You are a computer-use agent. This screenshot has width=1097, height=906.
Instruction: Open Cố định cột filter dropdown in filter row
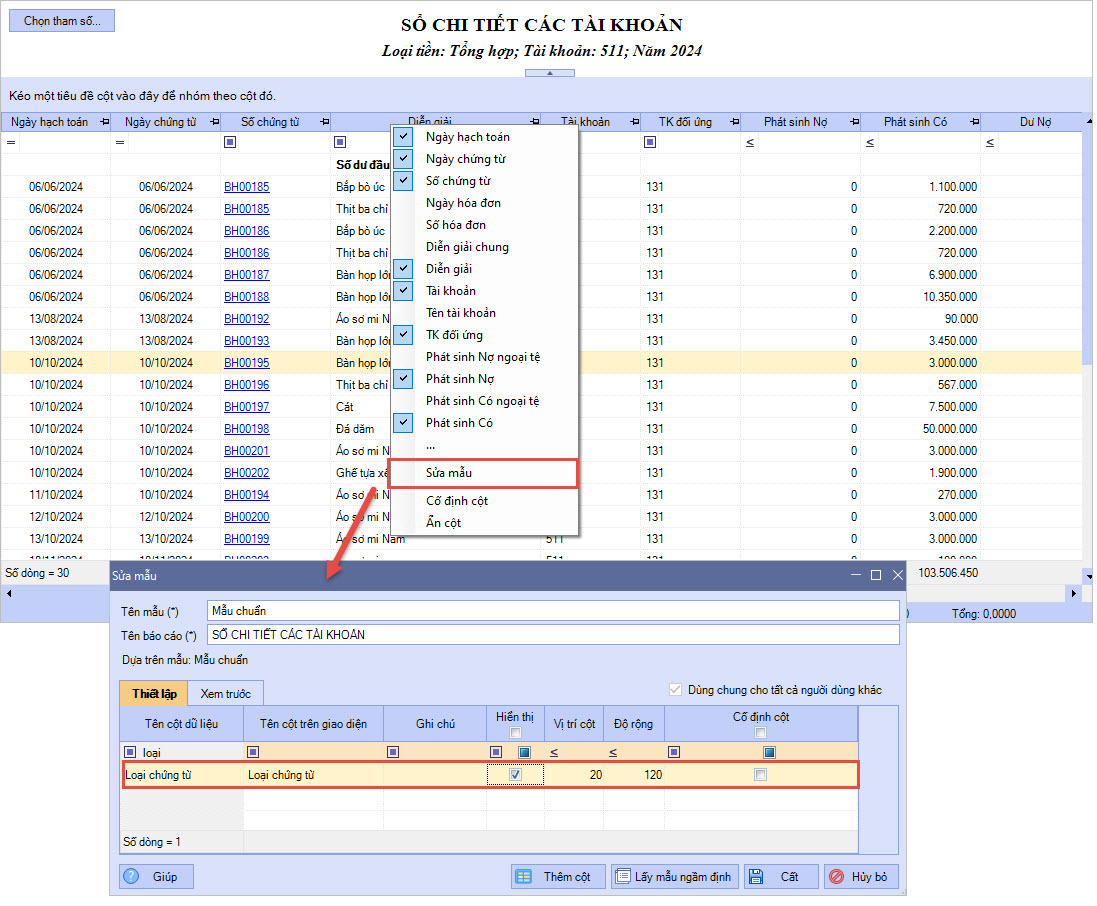(769, 752)
